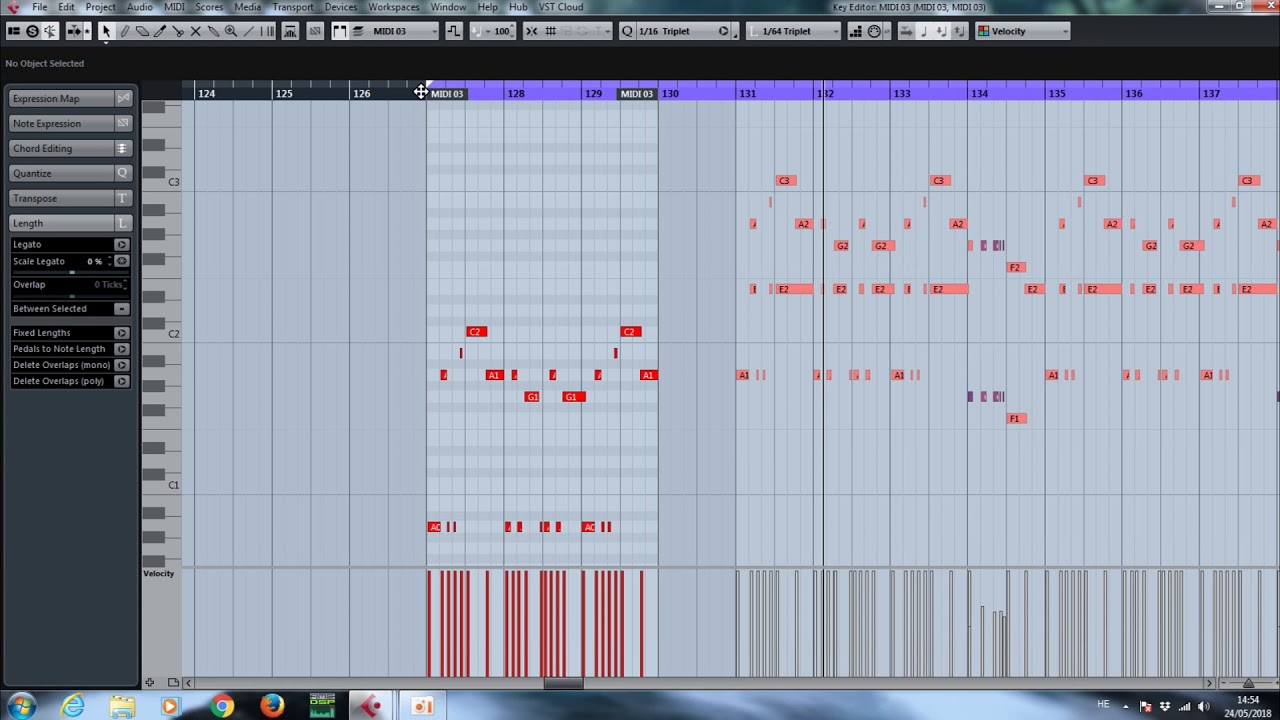Open the File menu
The image size is (1280, 720).
(x=39, y=7)
